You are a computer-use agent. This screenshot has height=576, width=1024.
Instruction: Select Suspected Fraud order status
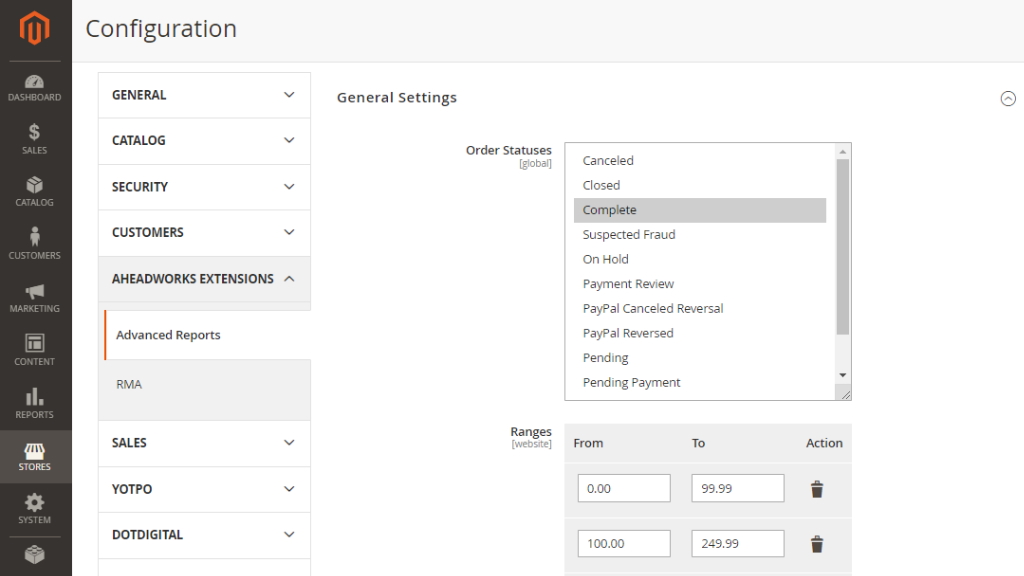[x=699, y=235]
